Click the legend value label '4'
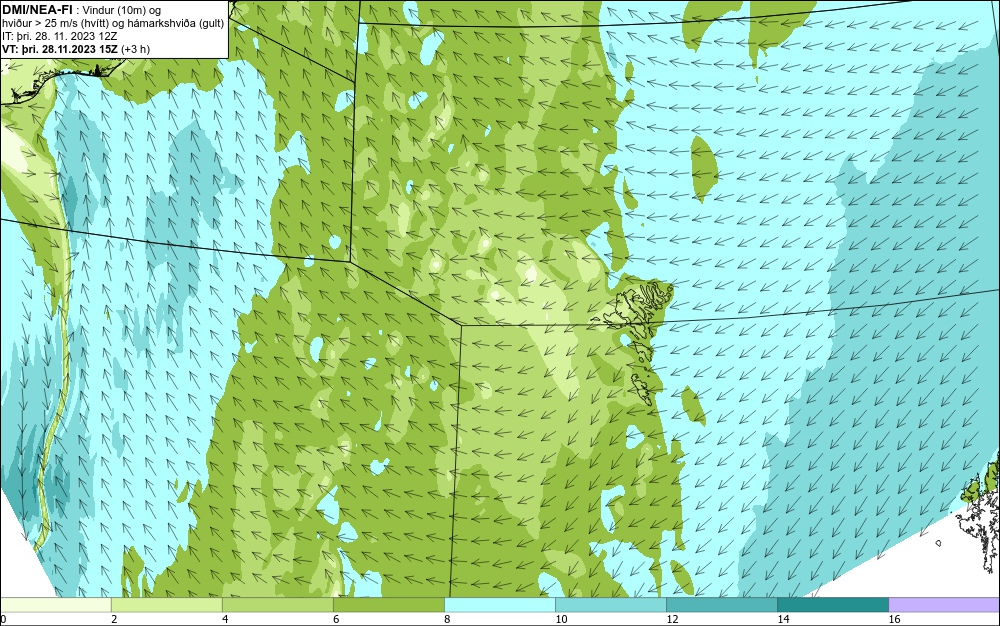Screen dimensions: 1000x626 (x=225, y=619)
